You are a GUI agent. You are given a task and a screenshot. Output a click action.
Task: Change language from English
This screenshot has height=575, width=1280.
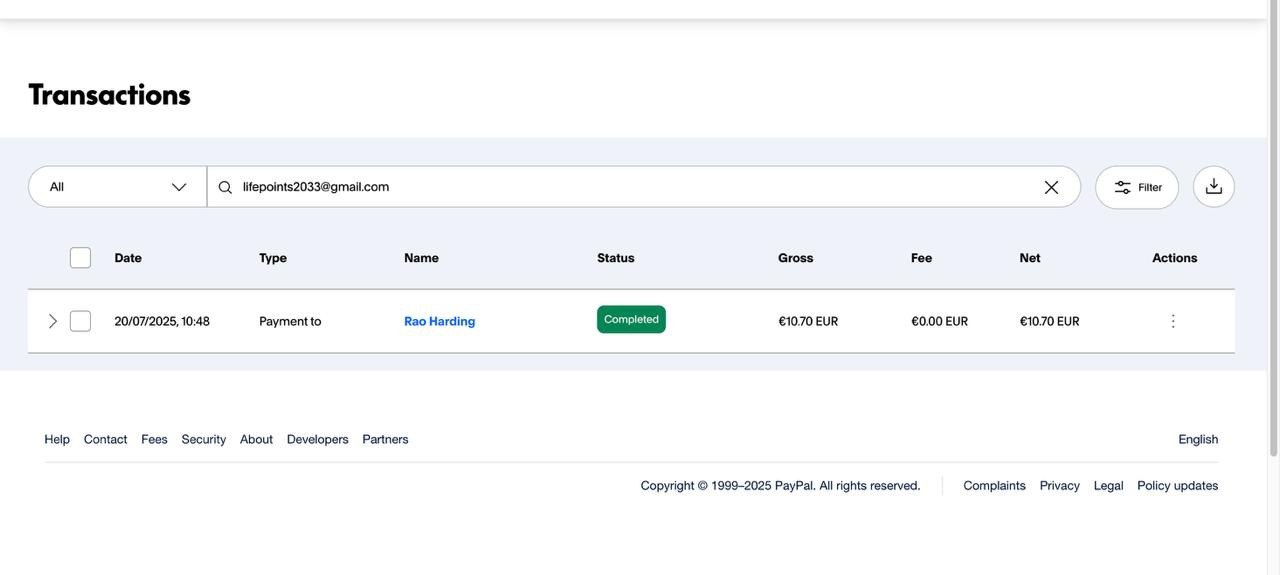(x=1197, y=439)
